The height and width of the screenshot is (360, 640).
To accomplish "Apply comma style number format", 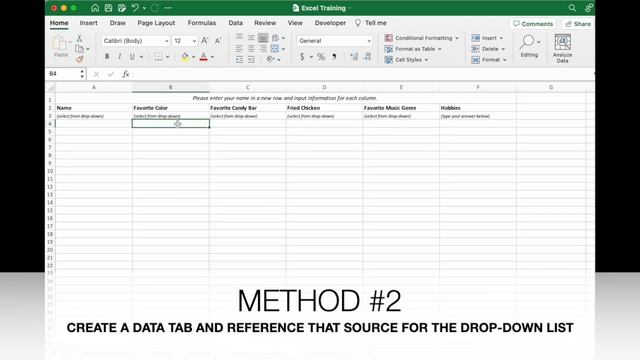I will click(x=334, y=57).
